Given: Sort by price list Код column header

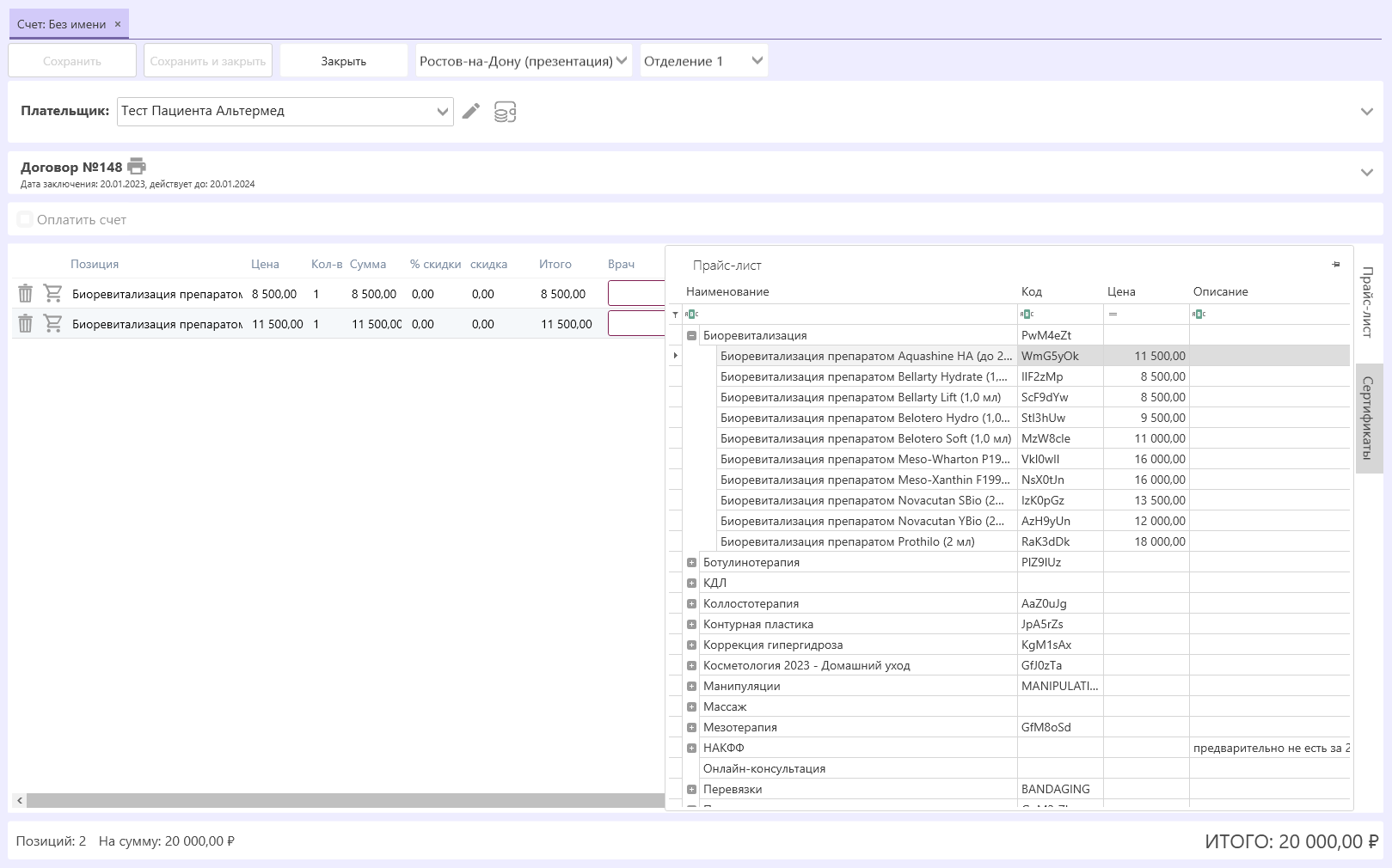Looking at the screenshot, I should [x=1031, y=291].
